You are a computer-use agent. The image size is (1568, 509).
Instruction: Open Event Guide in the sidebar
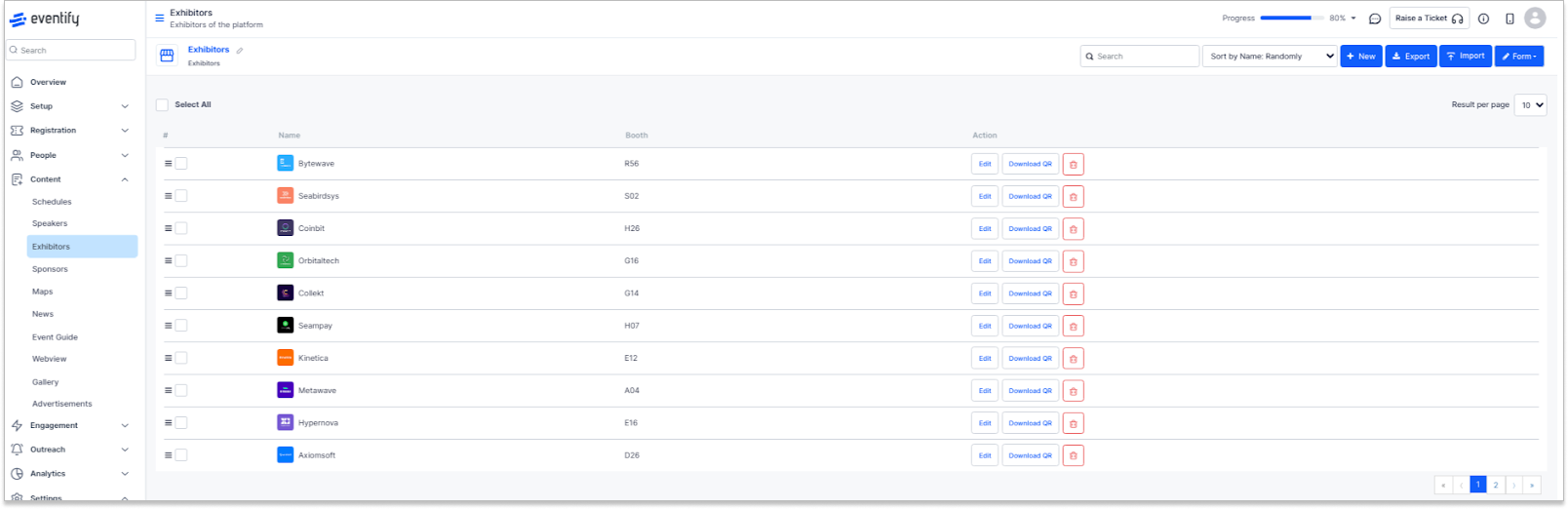(55, 337)
